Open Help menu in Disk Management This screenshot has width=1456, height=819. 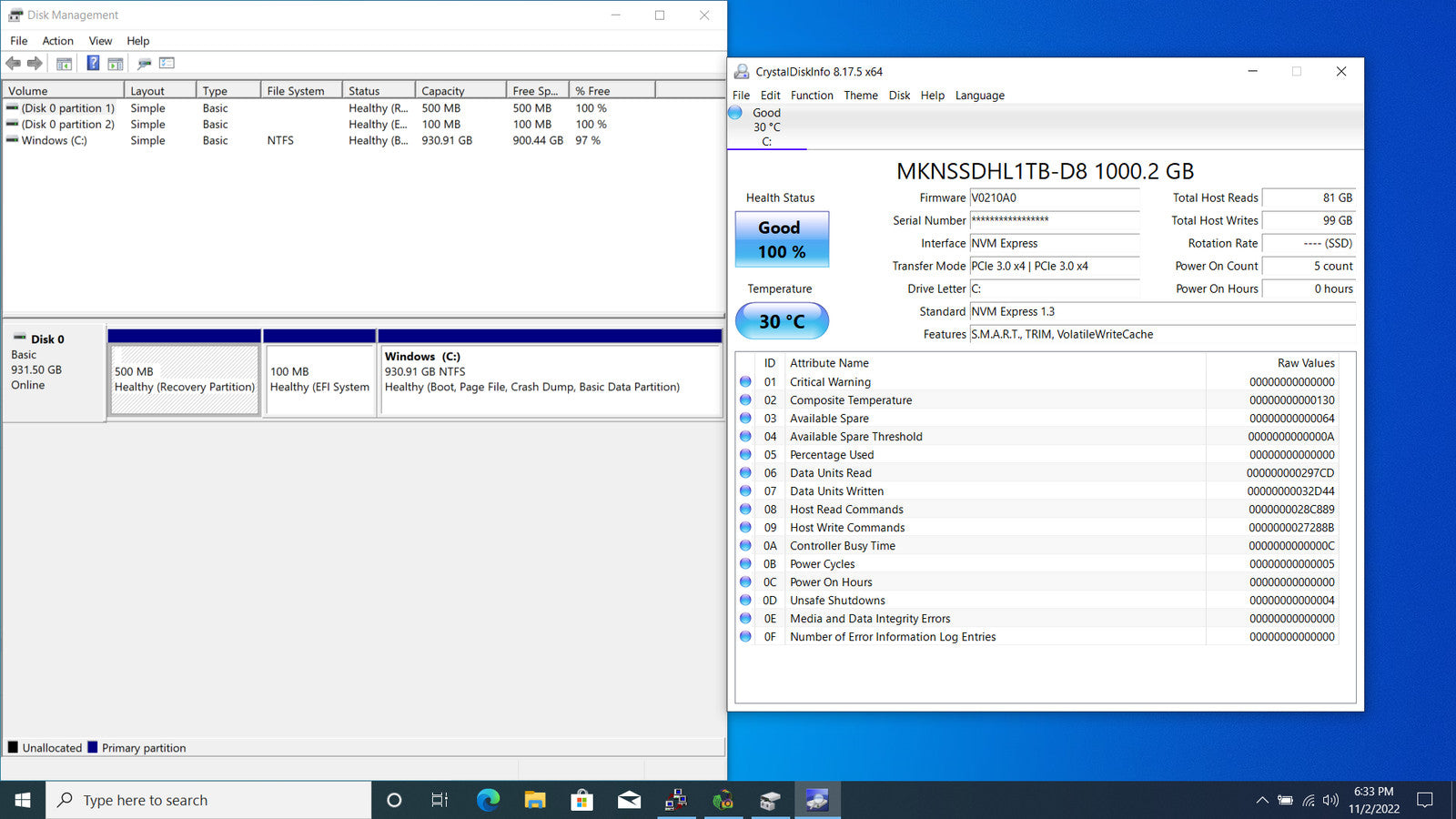(137, 41)
